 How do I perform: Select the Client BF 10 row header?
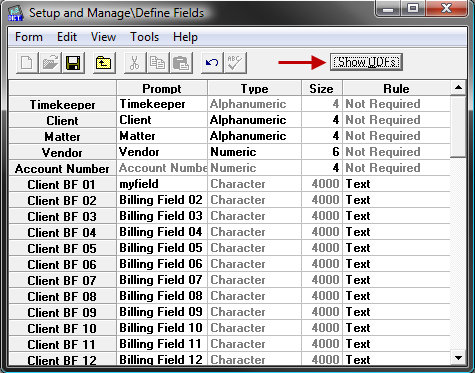click(x=62, y=328)
